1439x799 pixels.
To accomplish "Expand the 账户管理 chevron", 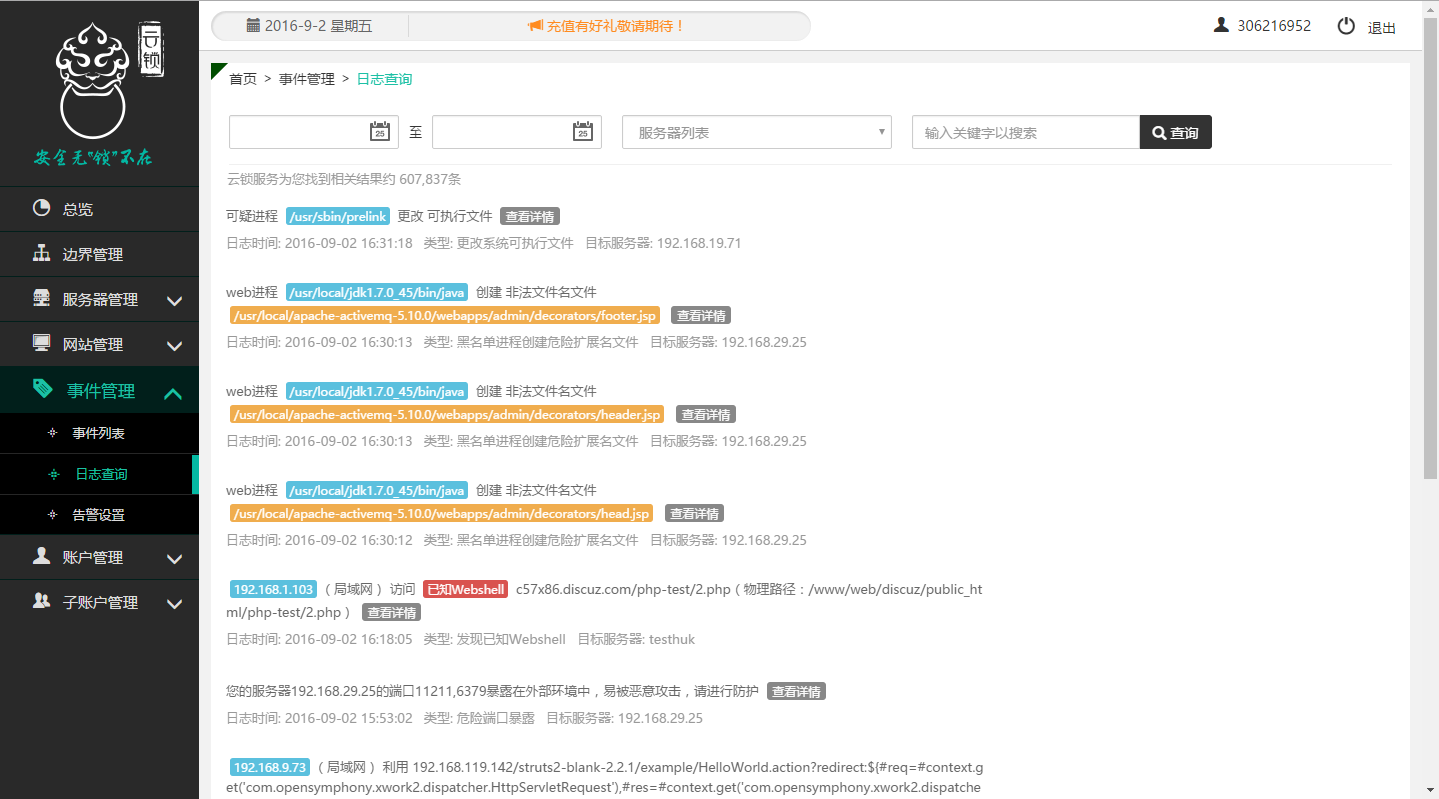I will (174, 558).
